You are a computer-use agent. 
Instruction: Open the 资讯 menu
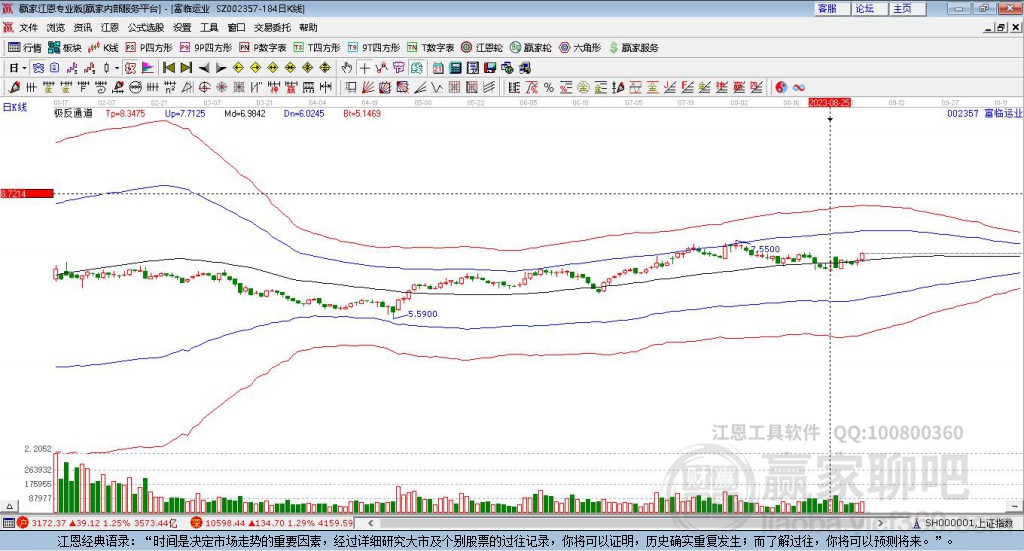click(82, 27)
